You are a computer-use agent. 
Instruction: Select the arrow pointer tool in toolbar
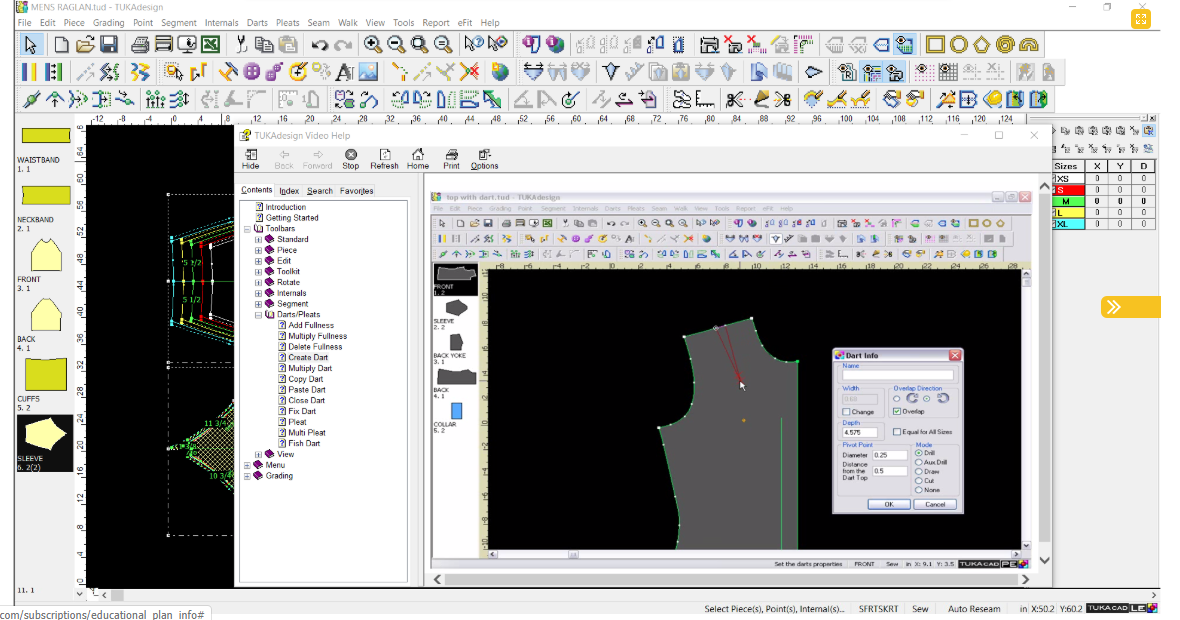[31, 44]
